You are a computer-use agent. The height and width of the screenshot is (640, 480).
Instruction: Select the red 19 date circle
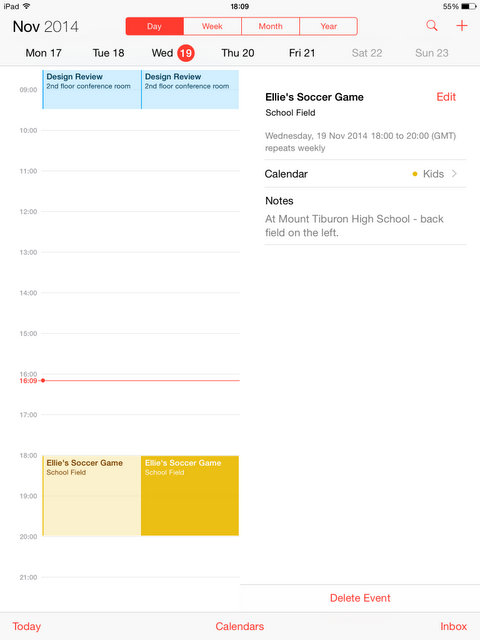coord(186,53)
